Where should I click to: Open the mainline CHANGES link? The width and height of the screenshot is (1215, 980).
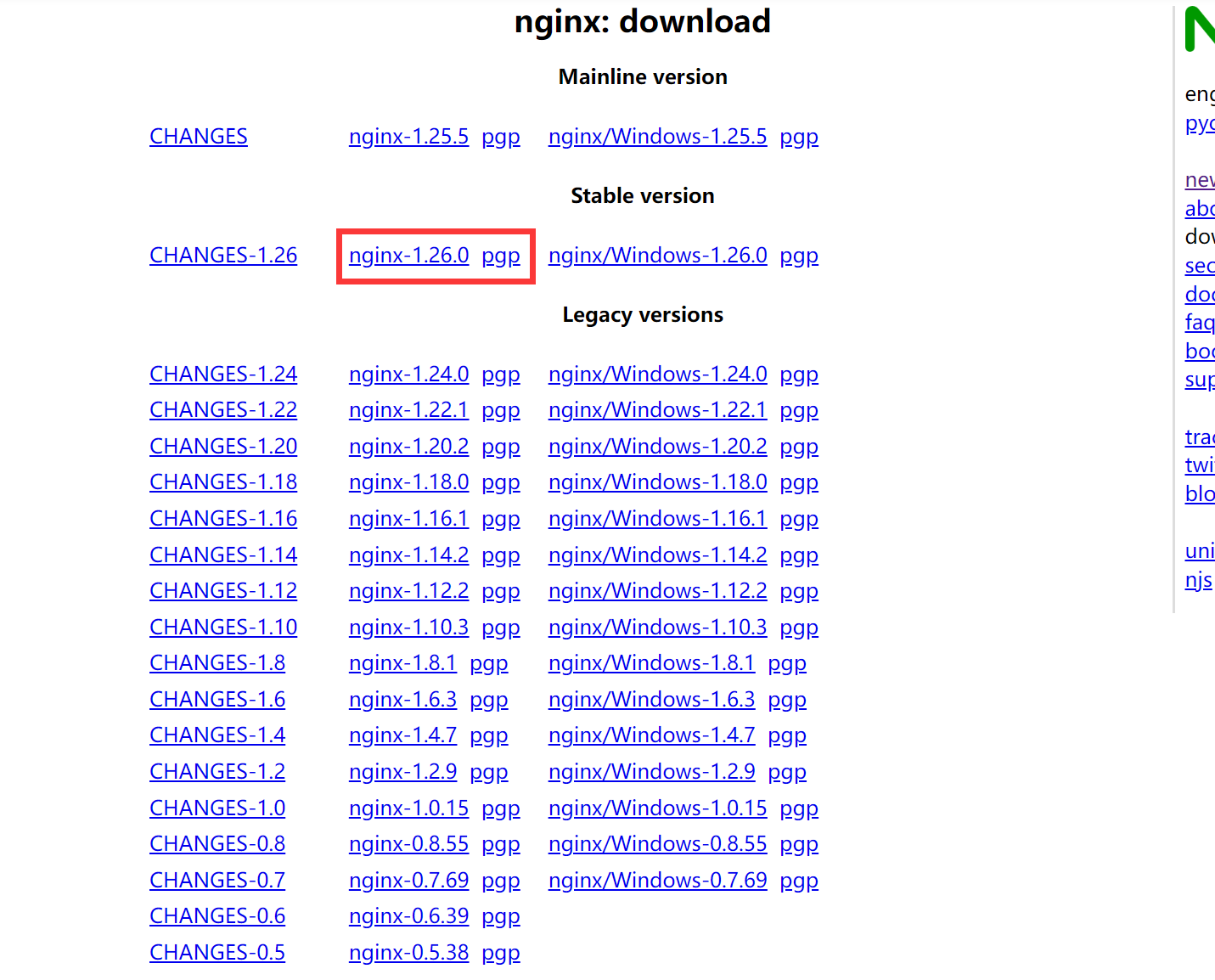click(x=199, y=137)
